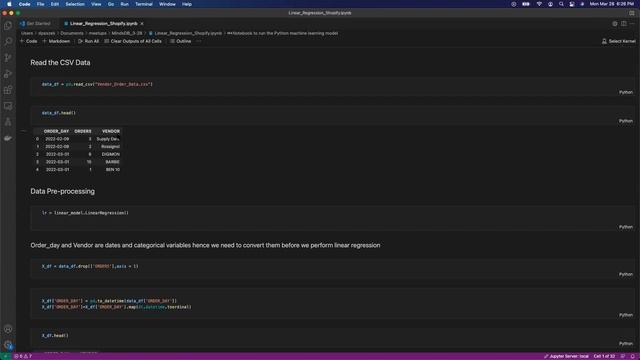
Task: Click the feedback icon in status bar
Action: [623, 356]
